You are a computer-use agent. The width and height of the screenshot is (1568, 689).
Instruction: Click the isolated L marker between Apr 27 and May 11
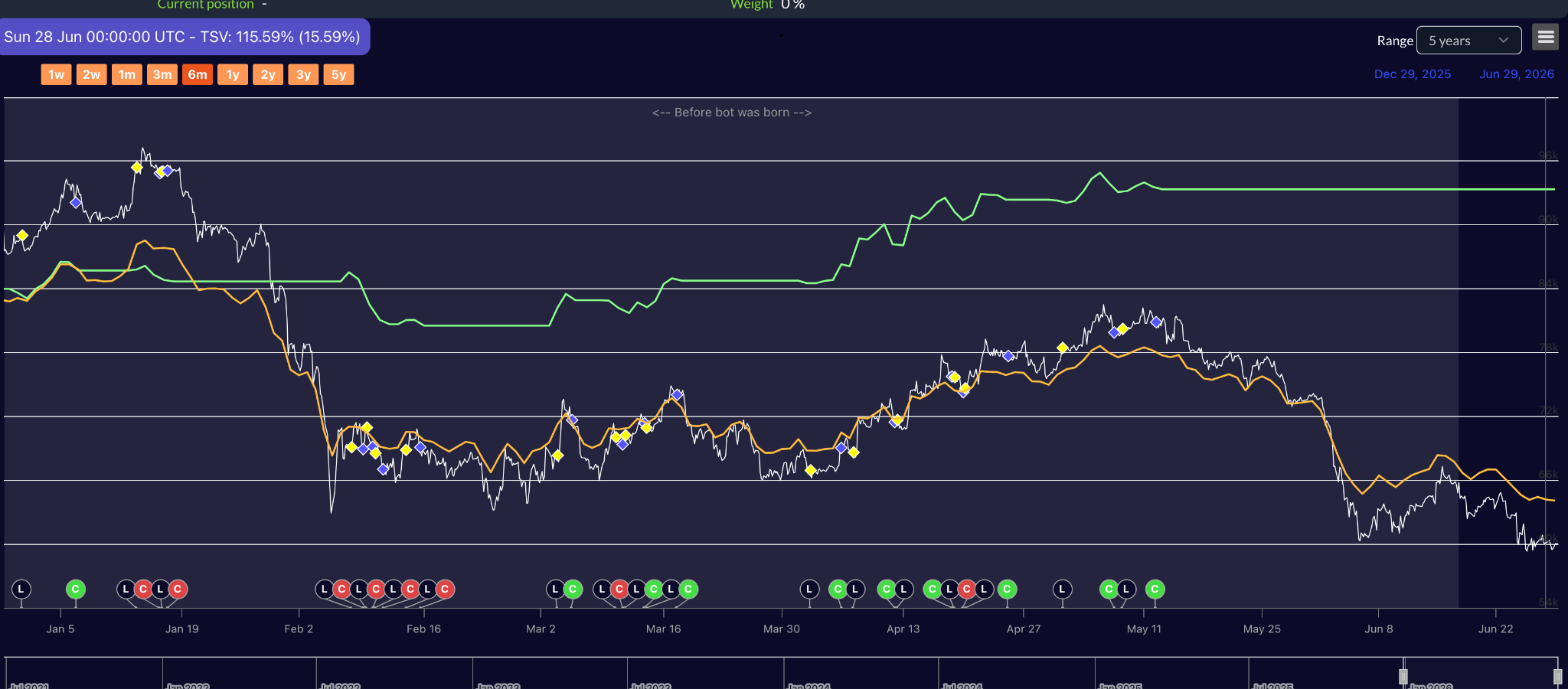pyautogui.click(x=1062, y=589)
